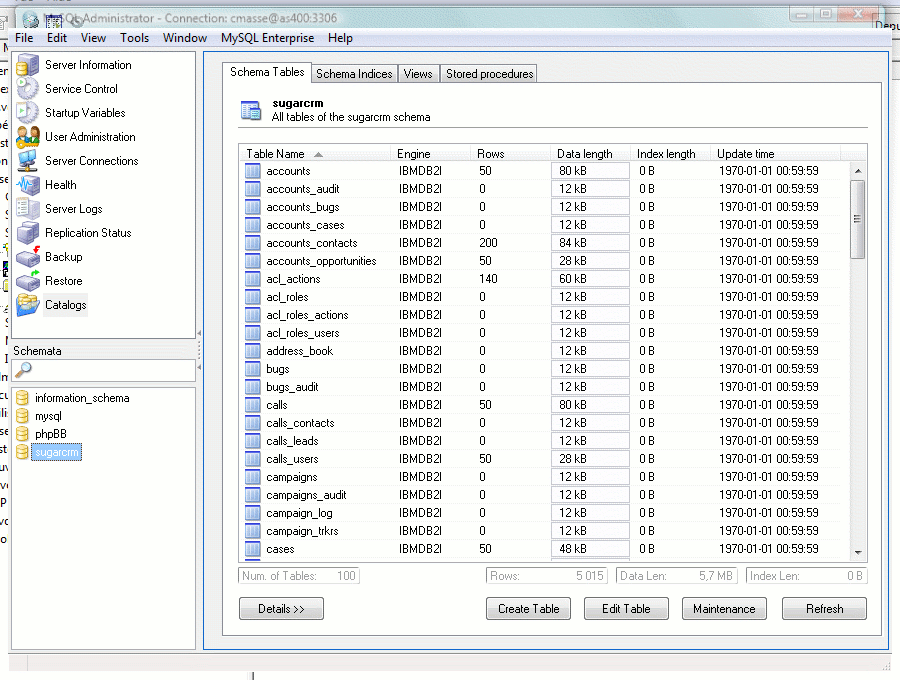
Task: Sort by Rows column header
Action: (511, 154)
